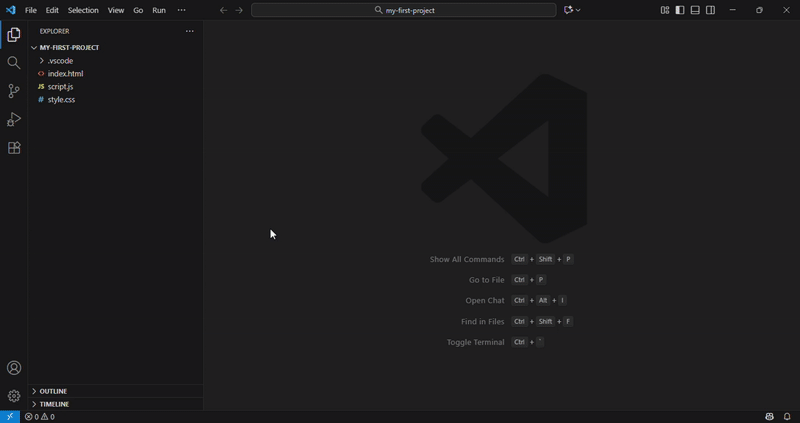The image size is (800, 423).
Task: Open the File menu
Action: 31,10
